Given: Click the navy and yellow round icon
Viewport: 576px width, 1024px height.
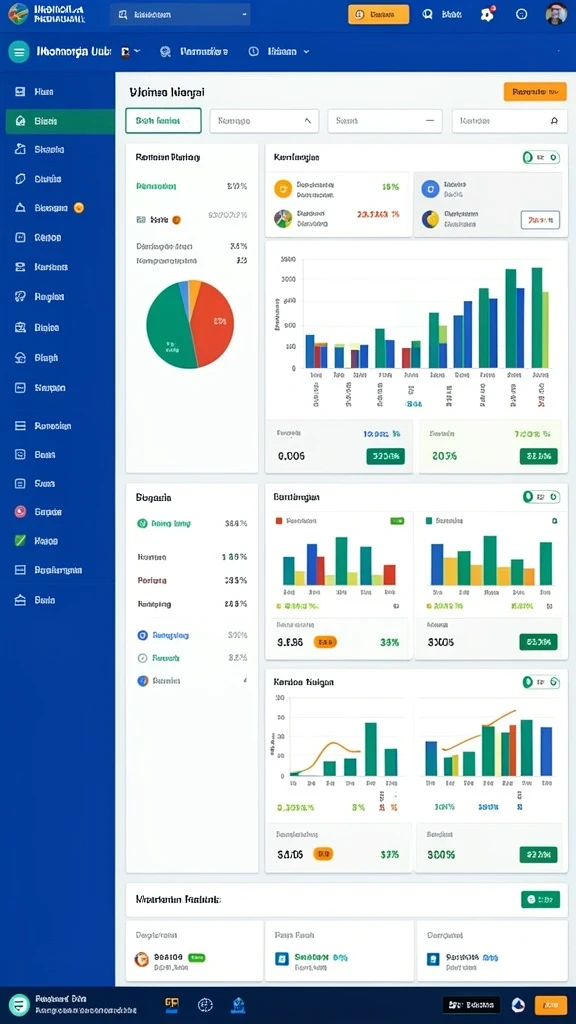Looking at the screenshot, I should 430,219.
